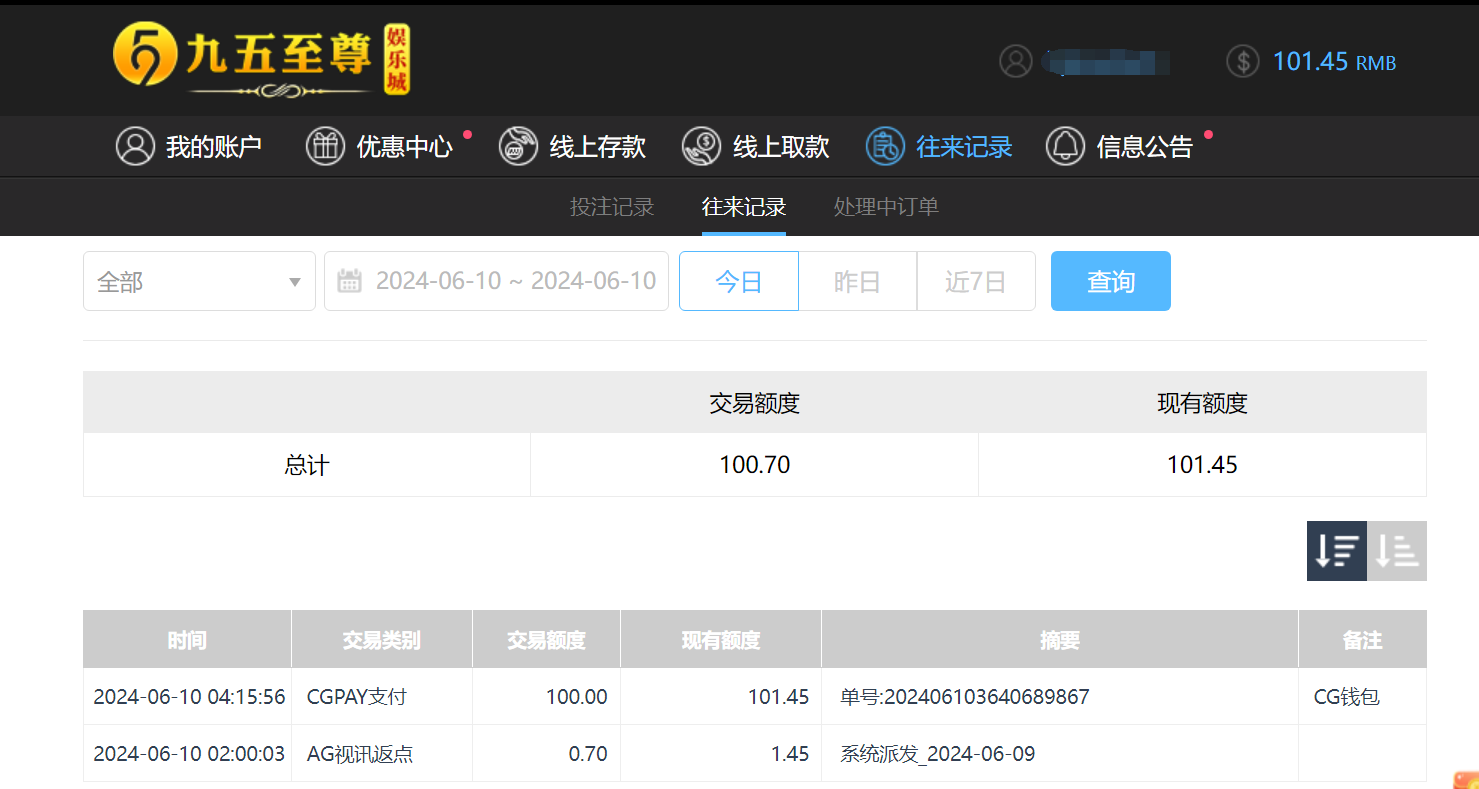Open the 全部 transaction type dropdown
The height and width of the screenshot is (789, 1479).
click(x=199, y=281)
